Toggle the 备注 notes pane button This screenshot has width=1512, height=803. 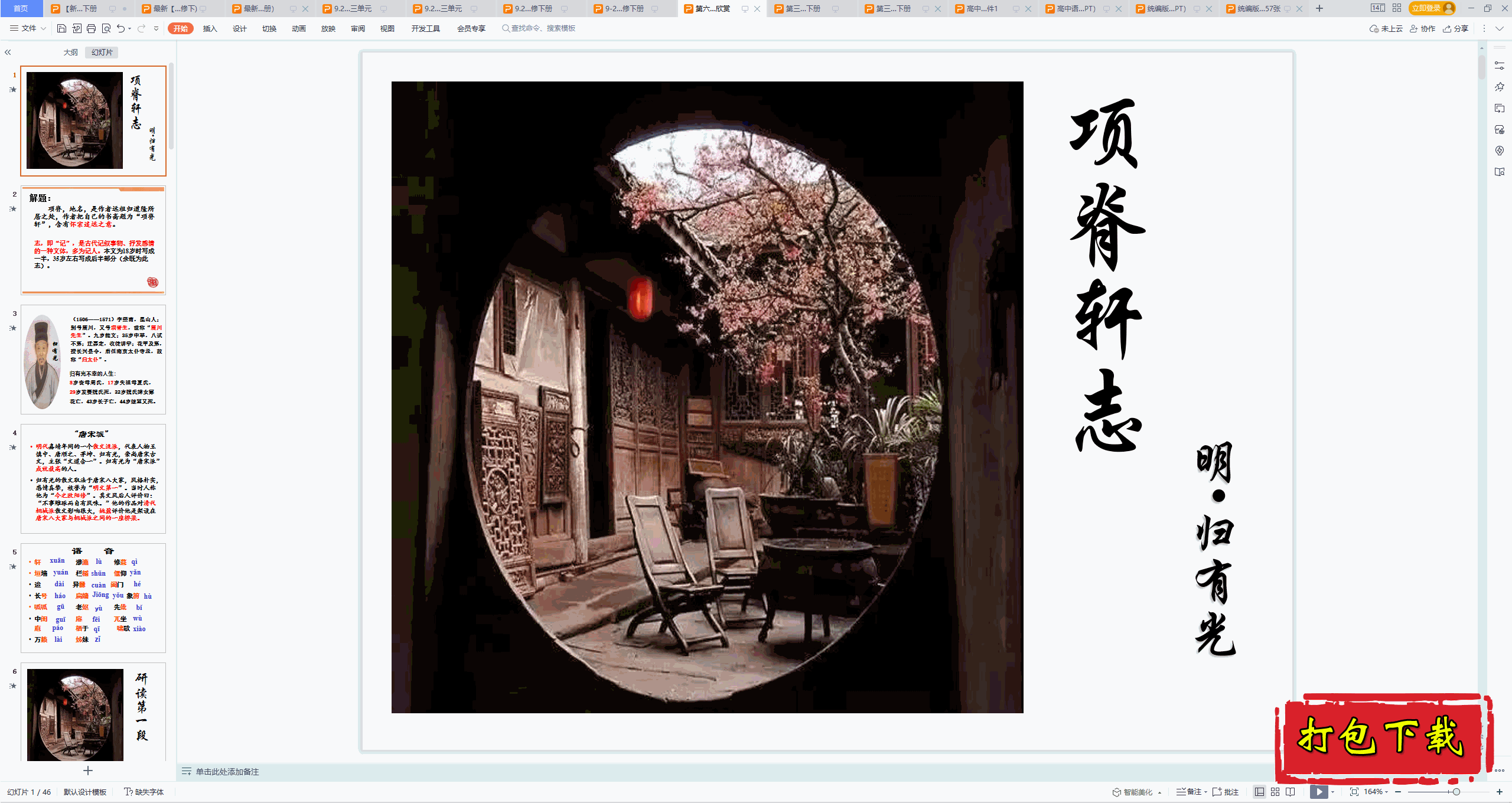click(x=1188, y=792)
